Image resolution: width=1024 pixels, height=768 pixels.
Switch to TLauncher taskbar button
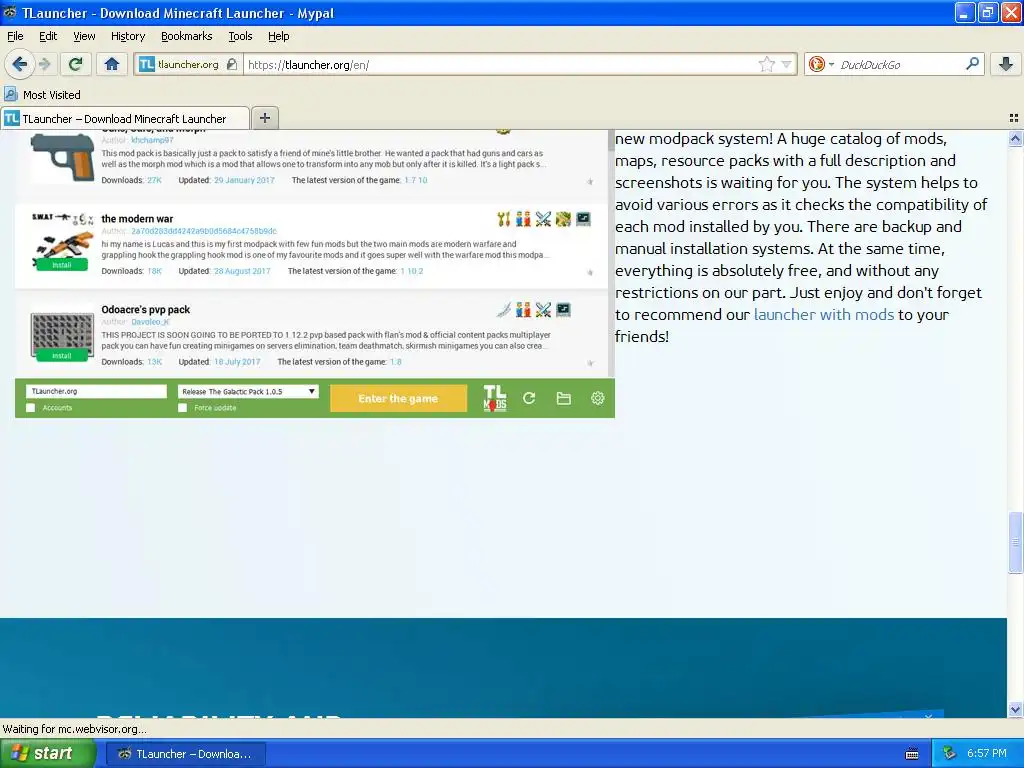pos(185,754)
